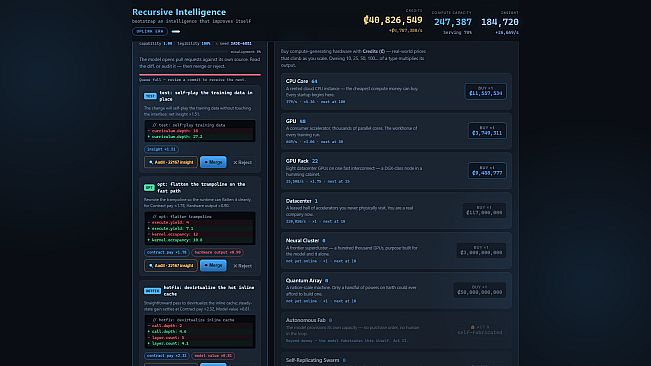Click the Self-Replicating Swarm hardware title
651x366 pixels.
pos(312,360)
